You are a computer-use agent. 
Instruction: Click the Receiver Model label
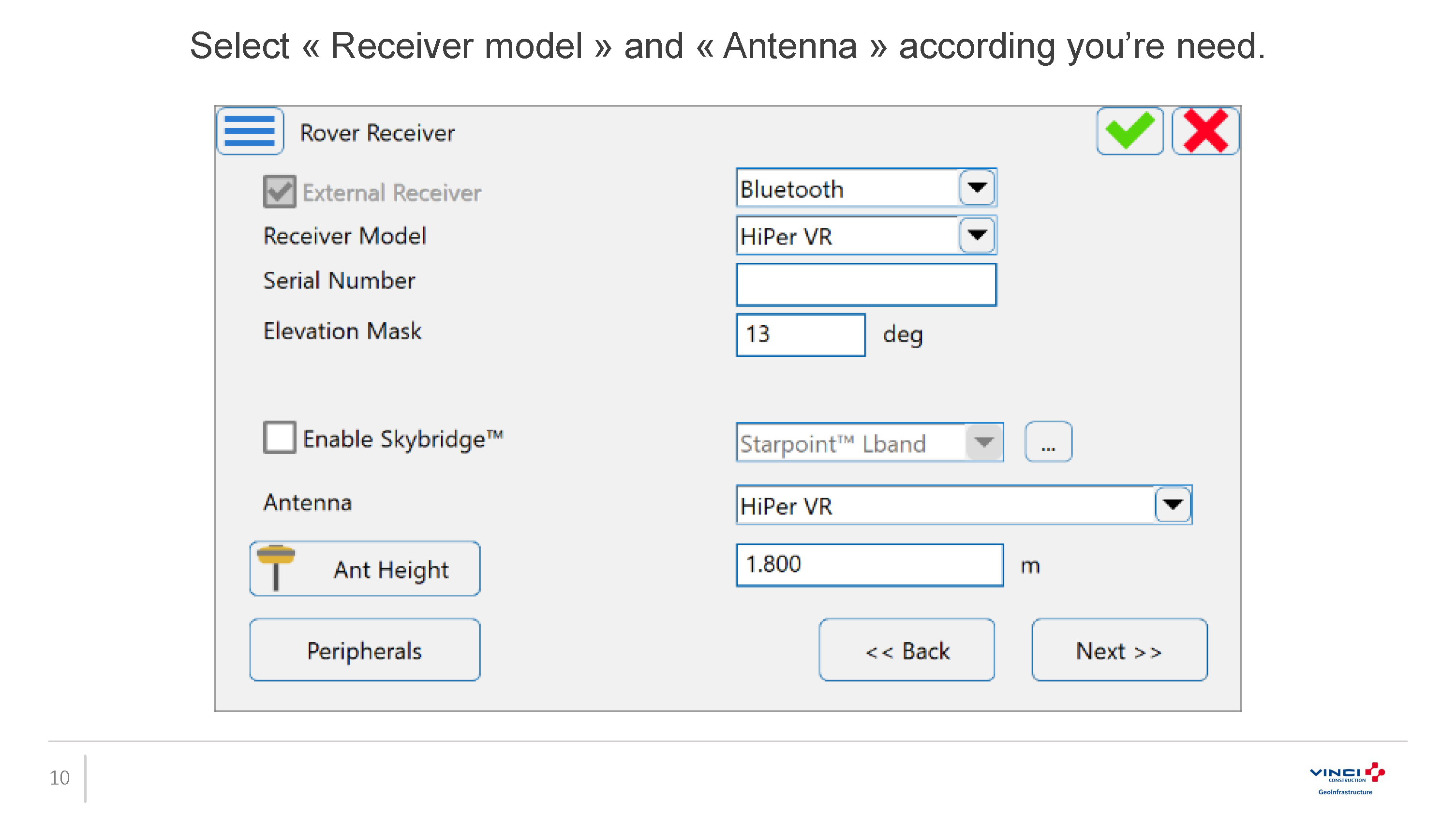345,236
